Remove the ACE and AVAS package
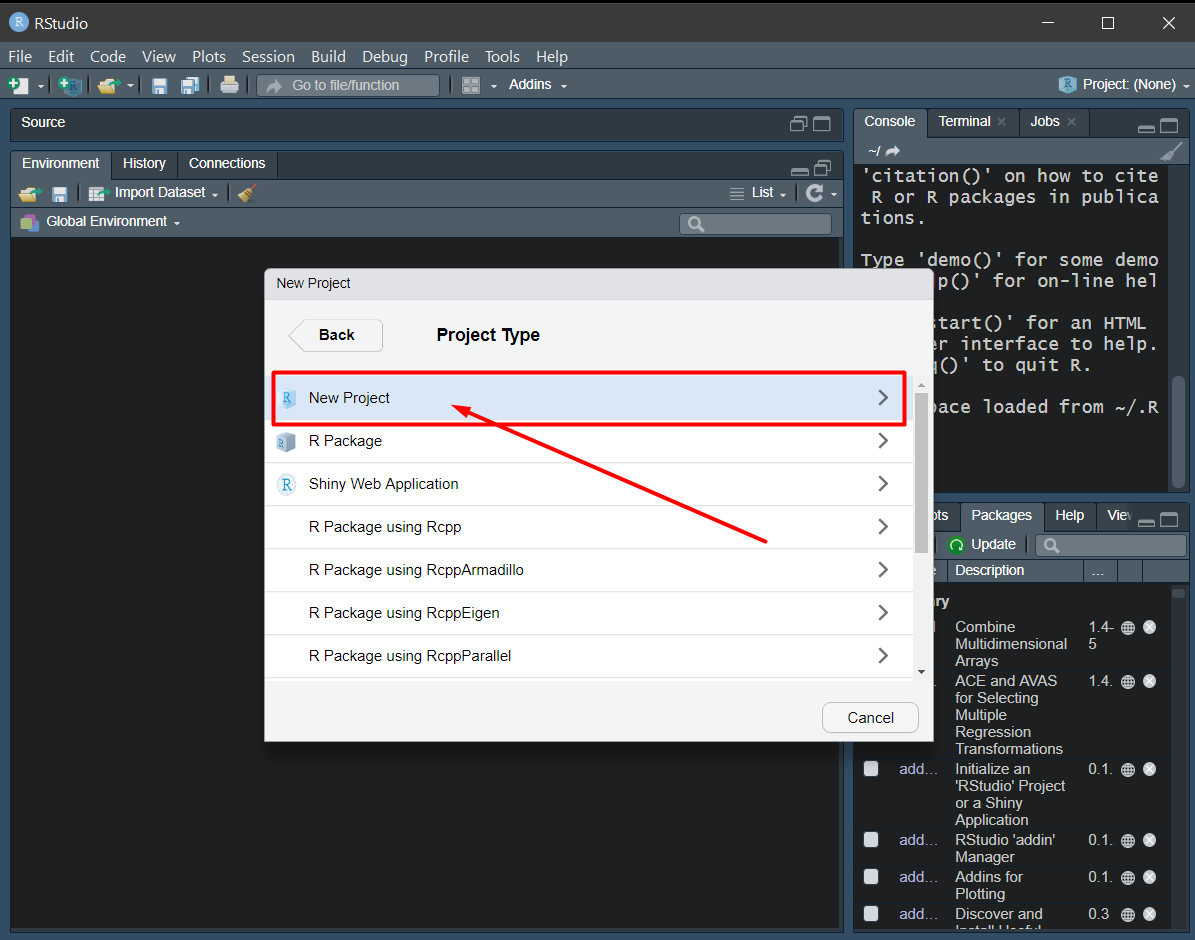 (x=1150, y=681)
